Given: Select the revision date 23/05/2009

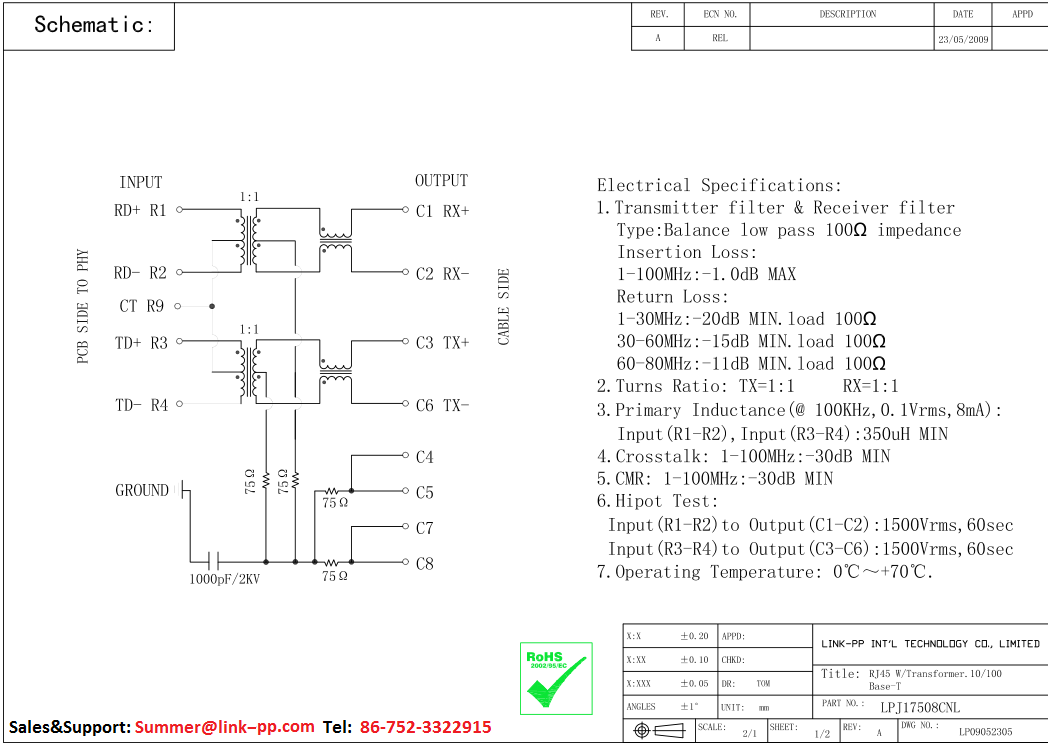Looking at the screenshot, I should coord(962,40).
